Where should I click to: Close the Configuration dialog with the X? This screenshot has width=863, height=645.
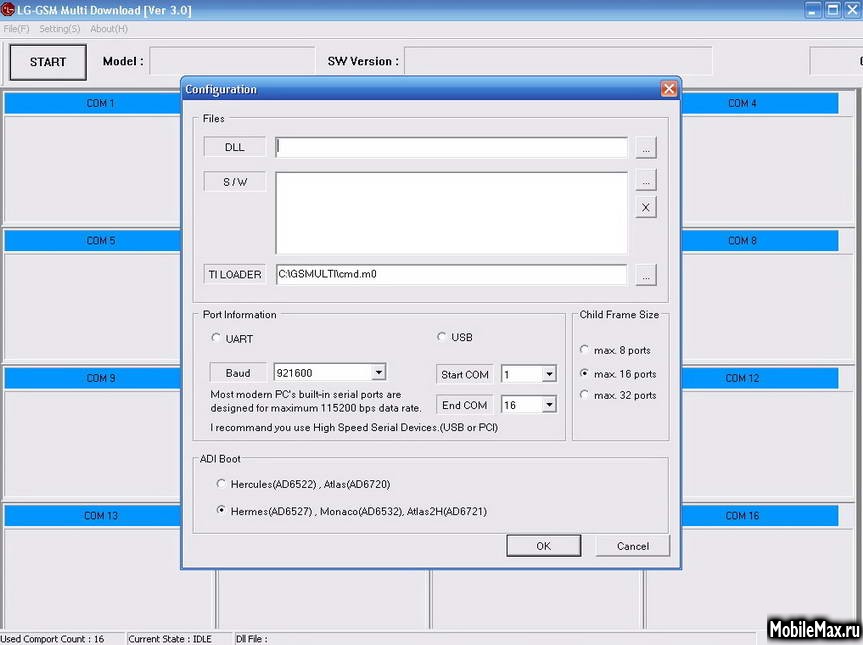[x=668, y=89]
